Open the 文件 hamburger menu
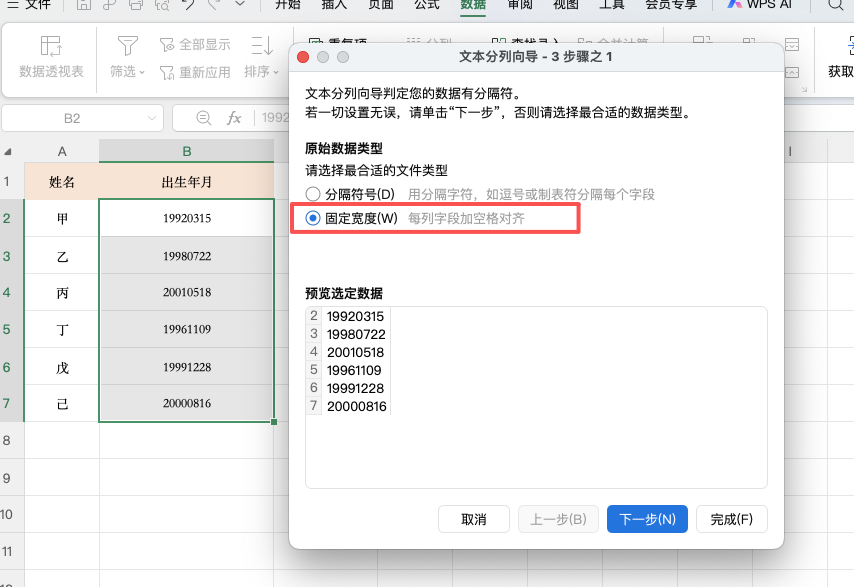Image resolution: width=854 pixels, height=587 pixels. (x=29, y=4)
